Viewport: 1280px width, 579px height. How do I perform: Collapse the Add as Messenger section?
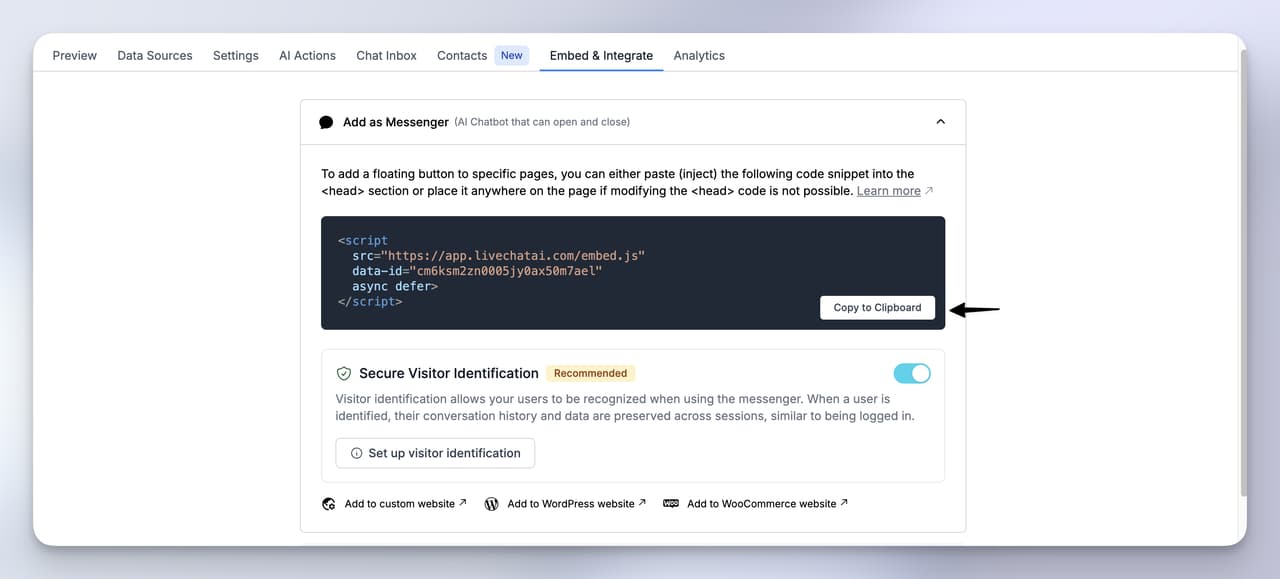(940, 122)
